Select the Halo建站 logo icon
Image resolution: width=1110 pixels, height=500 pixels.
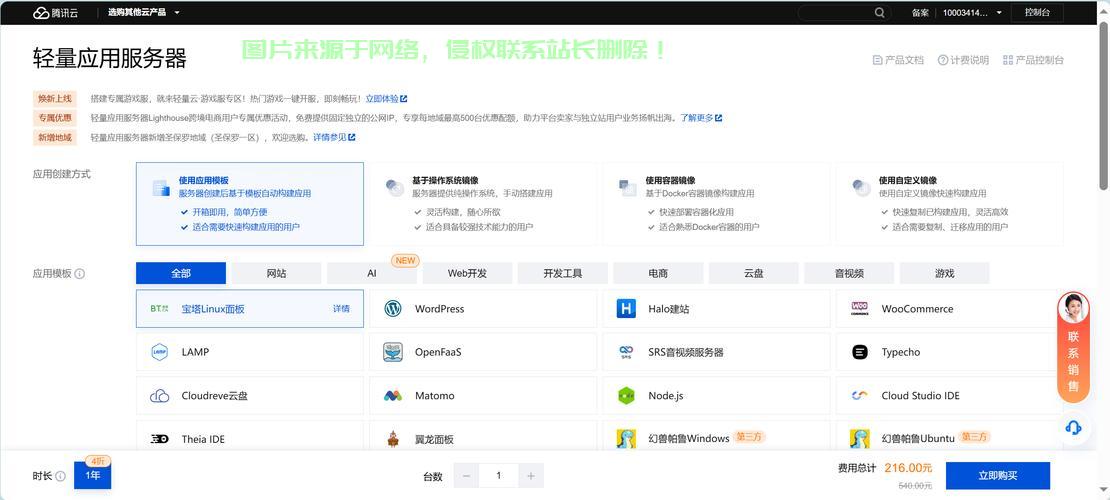[626, 309]
